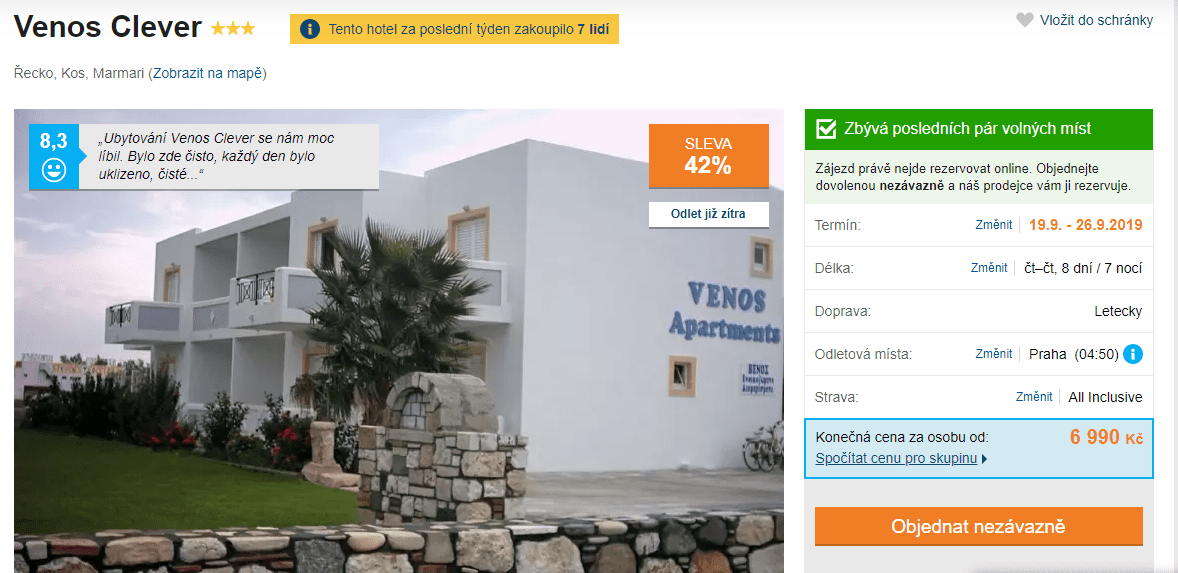
Task: Click the arrow after Spočítat cenu pro skupinu
Action: (x=984, y=459)
